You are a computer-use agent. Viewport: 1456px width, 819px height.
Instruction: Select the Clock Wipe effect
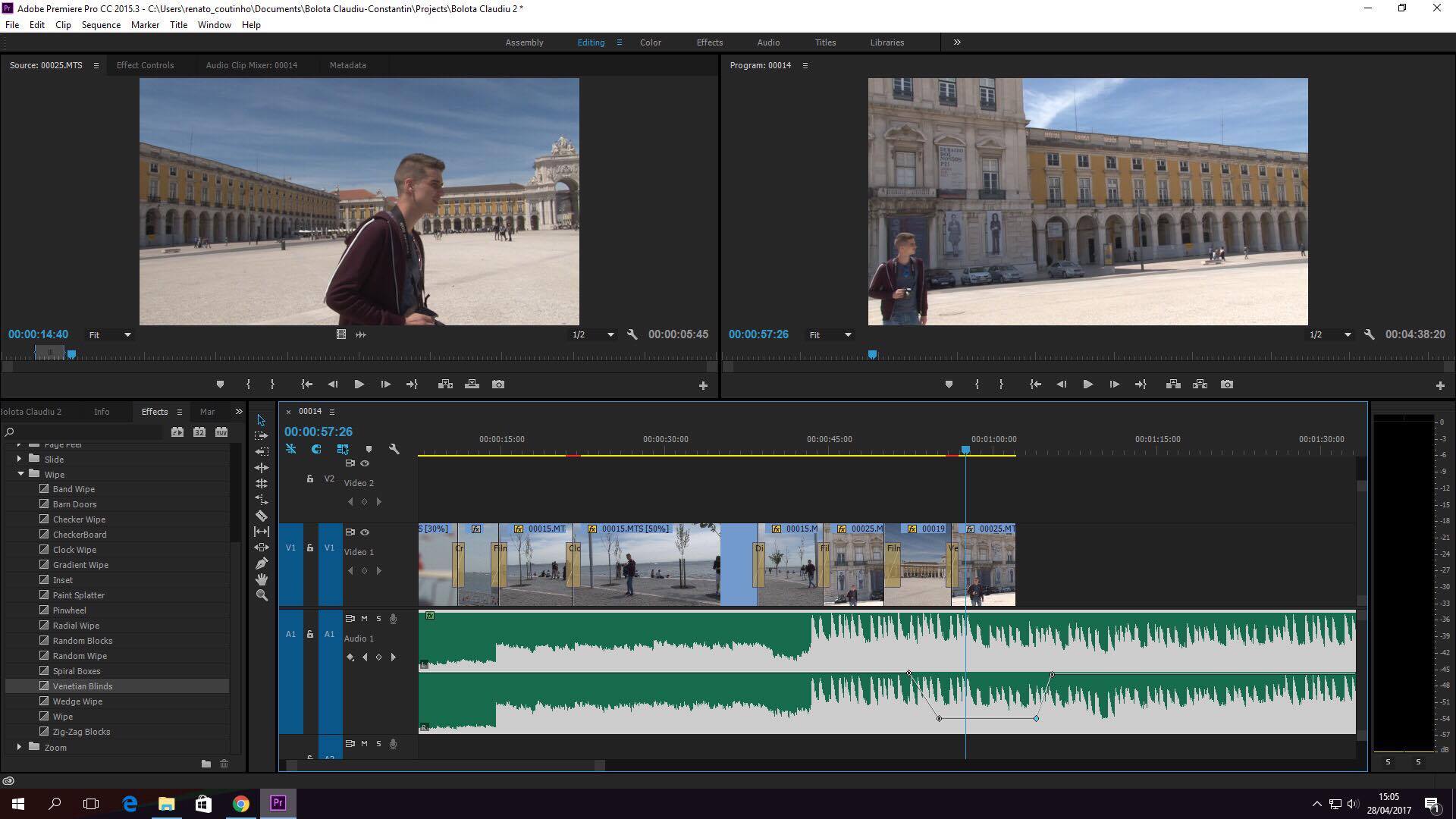click(74, 550)
